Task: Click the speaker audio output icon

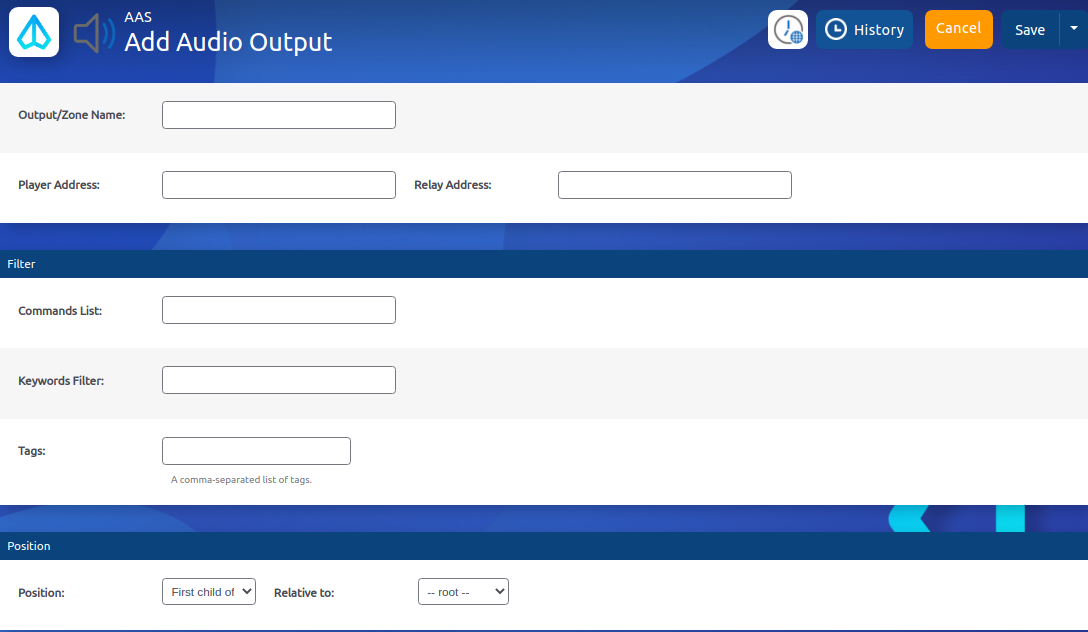Action: pyautogui.click(x=94, y=33)
